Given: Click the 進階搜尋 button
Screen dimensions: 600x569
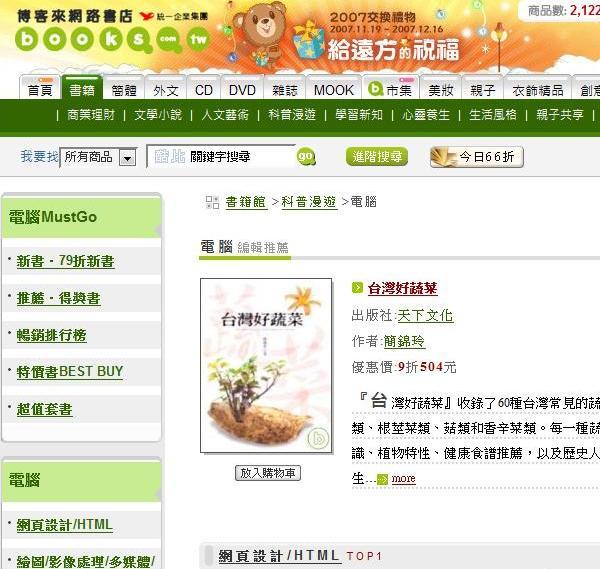Looking at the screenshot, I should pyautogui.click(x=377, y=157).
